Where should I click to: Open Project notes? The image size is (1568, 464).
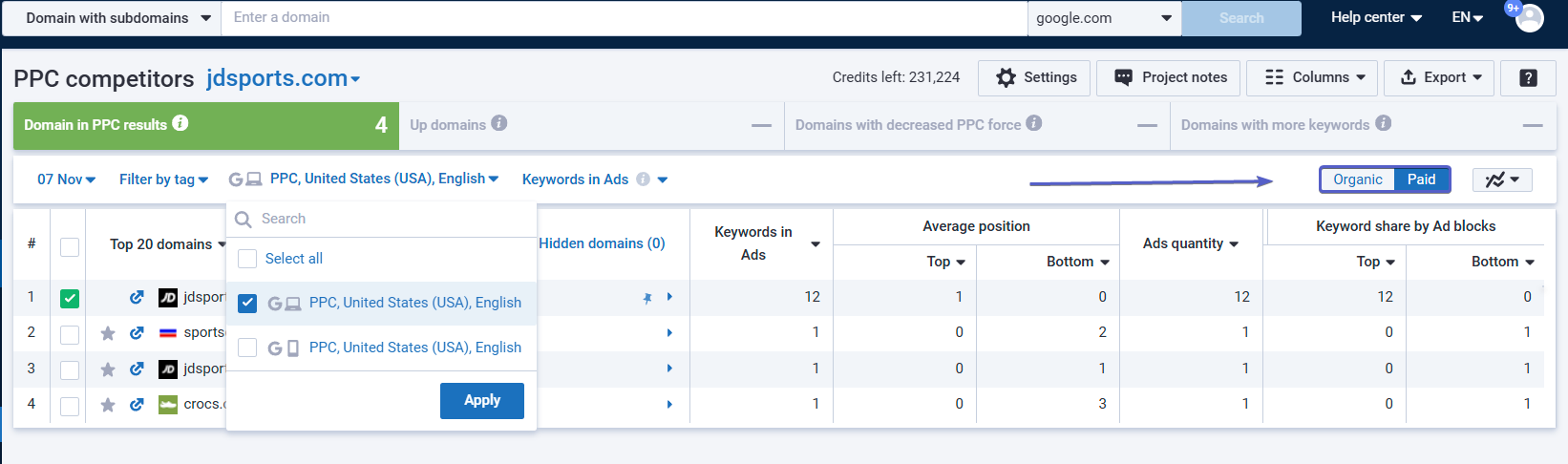pyautogui.click(x=1169, y=78)
